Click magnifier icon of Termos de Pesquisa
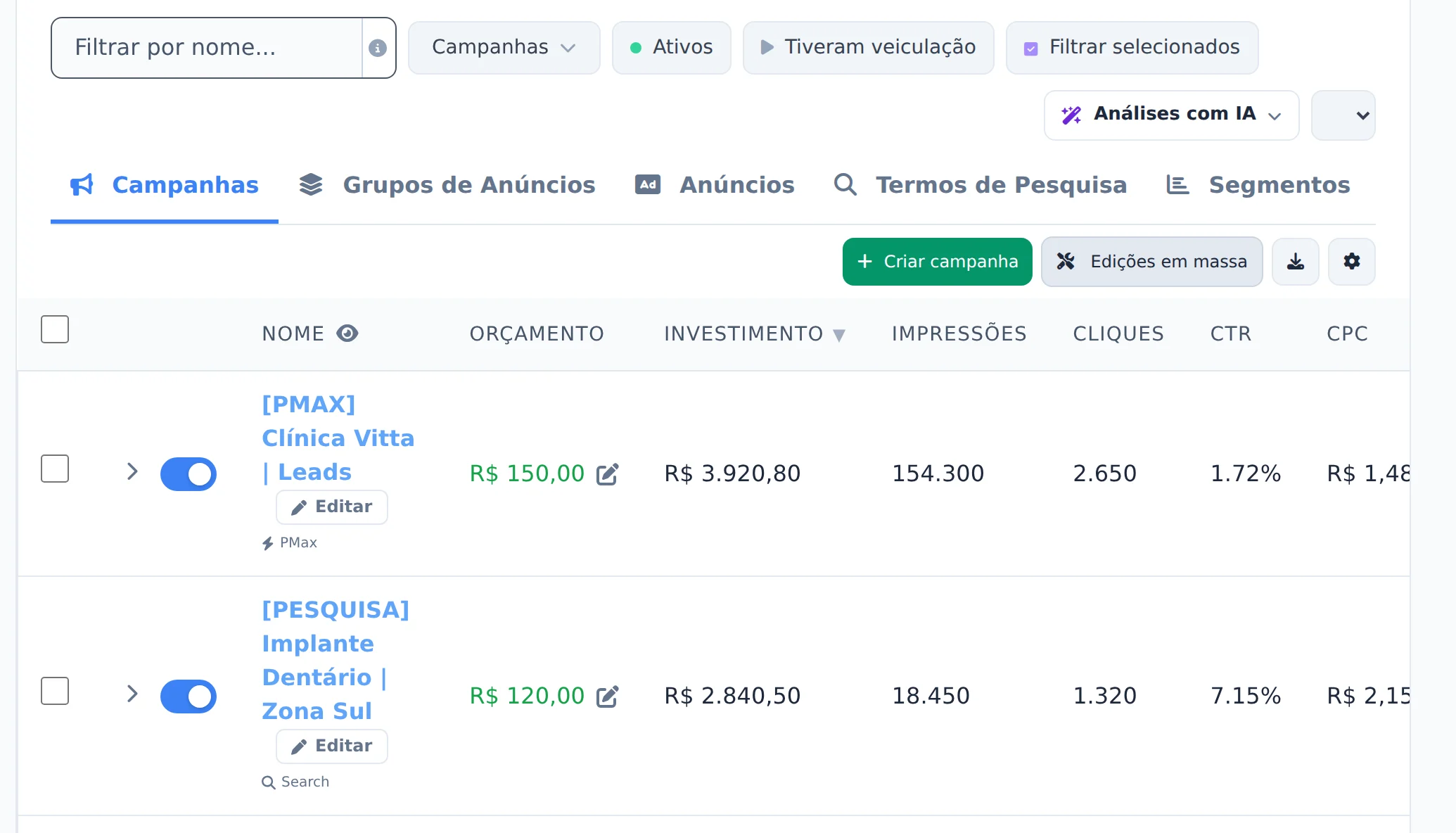Screen dimensions: 1456x833 (845, 185)
